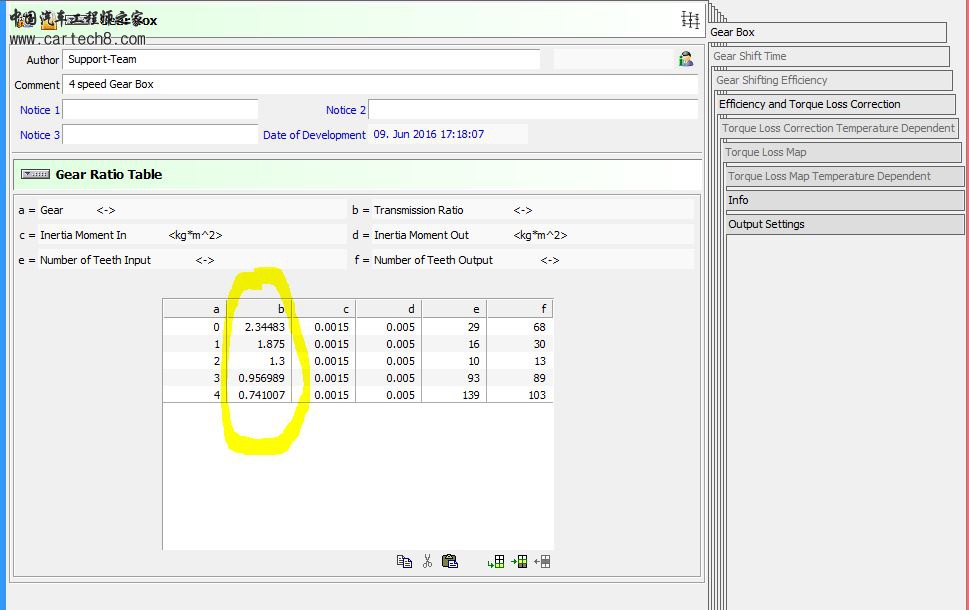Click column header b

tap(258, 309)
